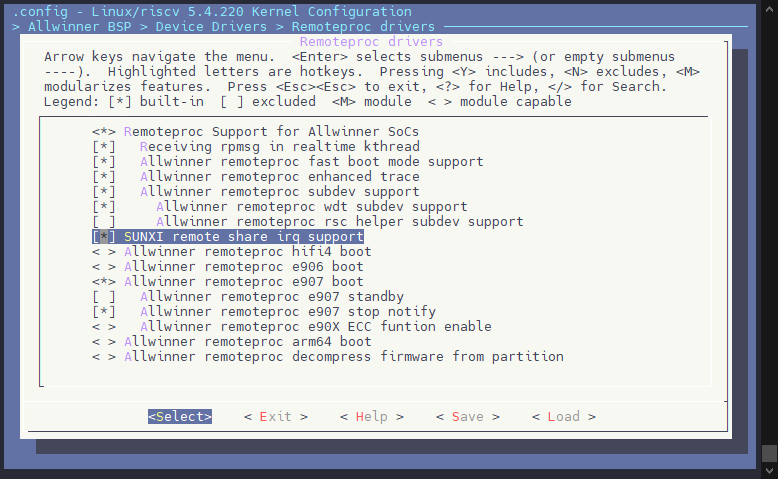The image size is (778, 479).
Task: Click the Save button
Action: [467, 416]
